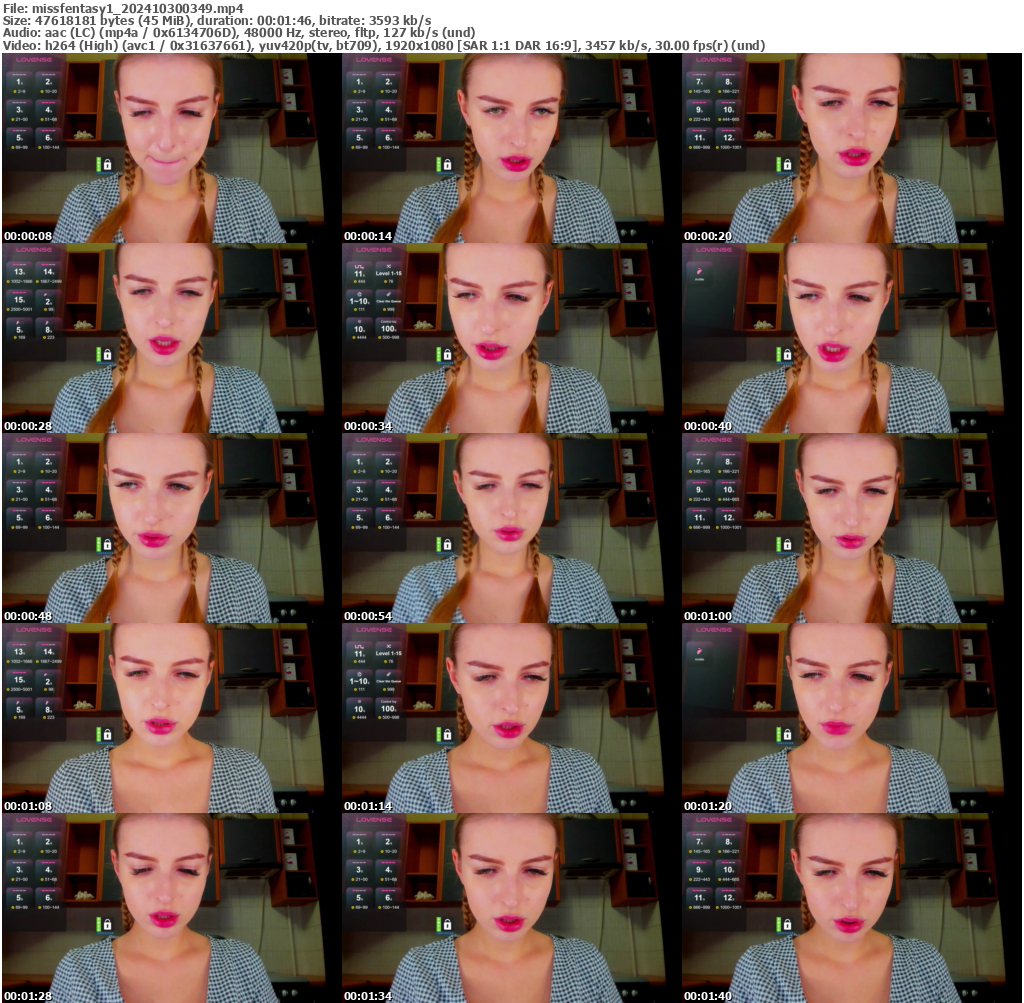Select the Lovense tip tile numbered 1
Image resolution: width=1024 pixels, height=1003 pixels.
coord(18,82)
